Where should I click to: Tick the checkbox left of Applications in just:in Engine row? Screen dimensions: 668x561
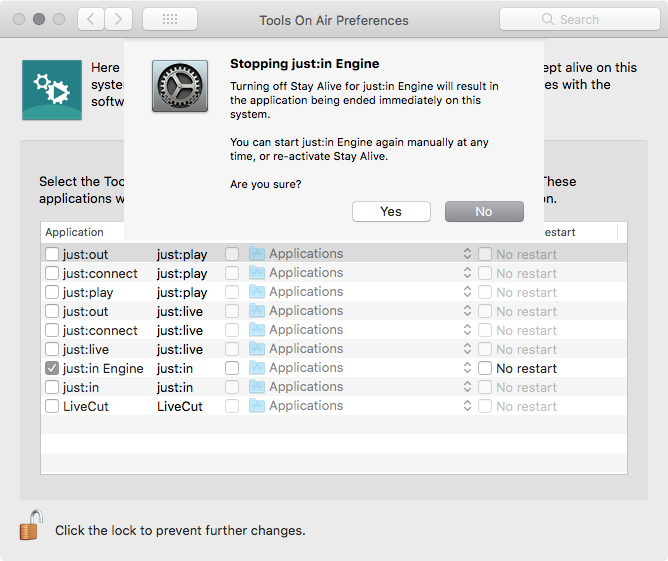pyautogui.click(x=232, y=368)
